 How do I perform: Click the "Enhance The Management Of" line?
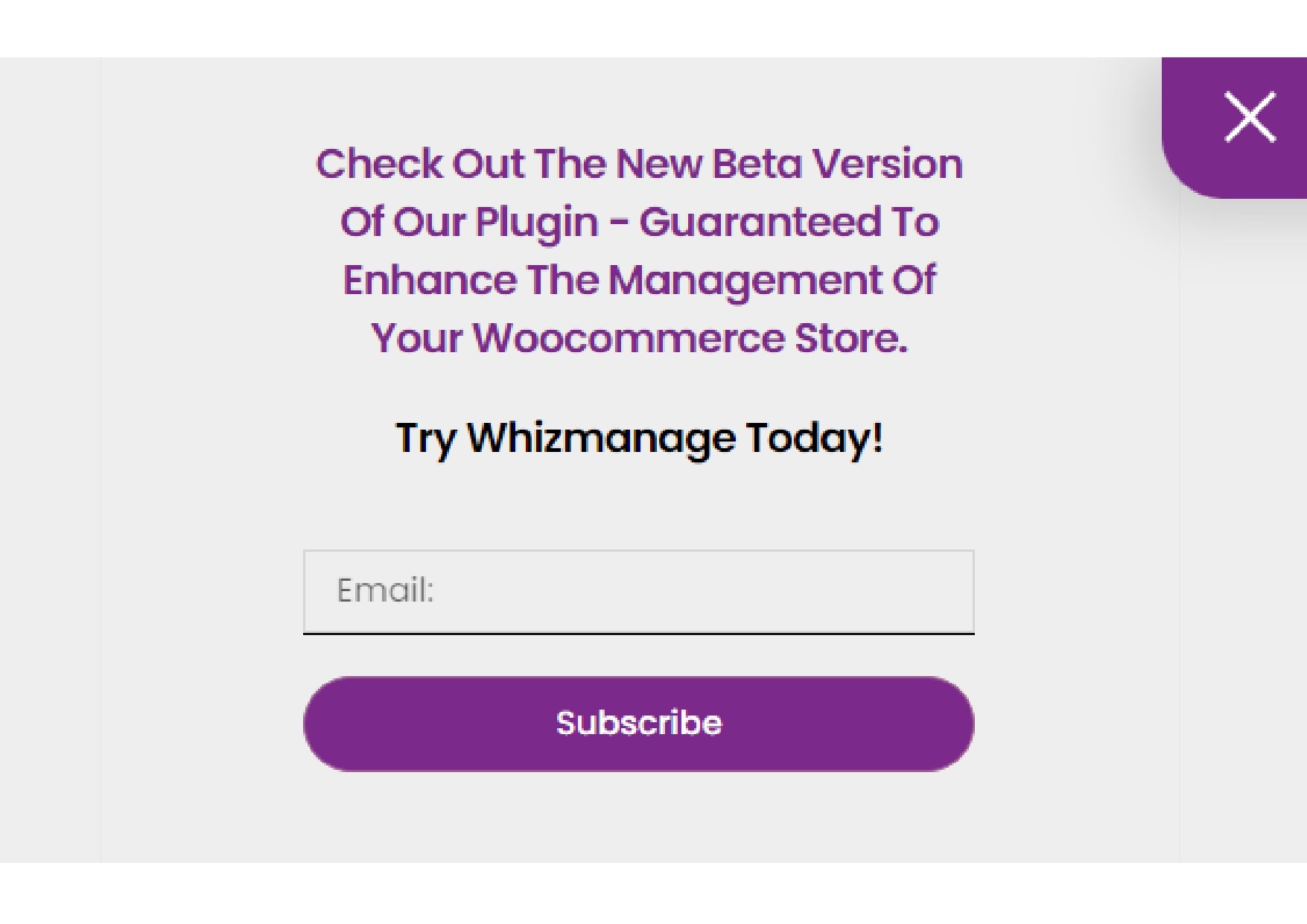click(639, 280)
